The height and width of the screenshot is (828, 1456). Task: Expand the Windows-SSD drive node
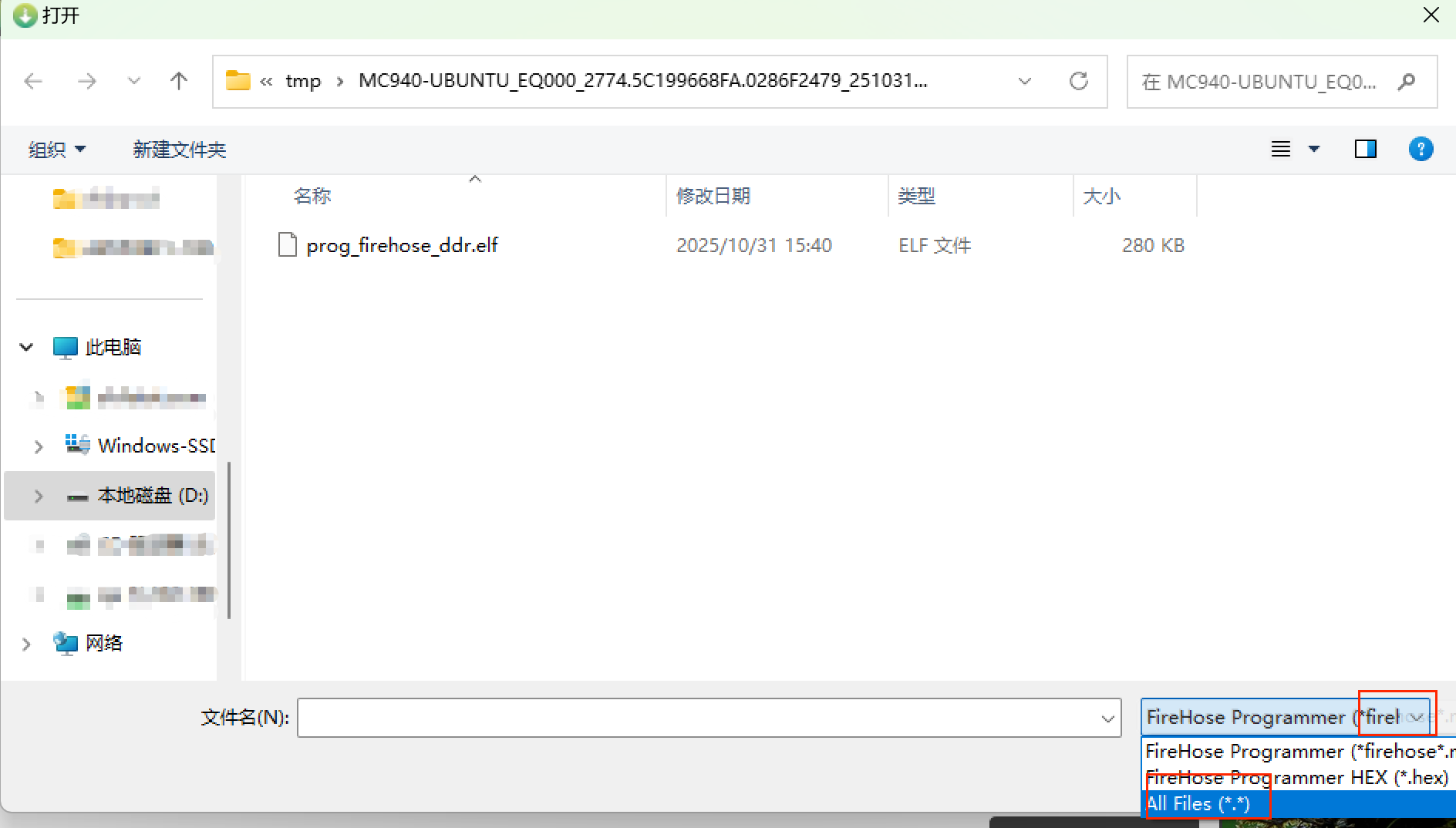pyautogui.click(x=39, y=446)
